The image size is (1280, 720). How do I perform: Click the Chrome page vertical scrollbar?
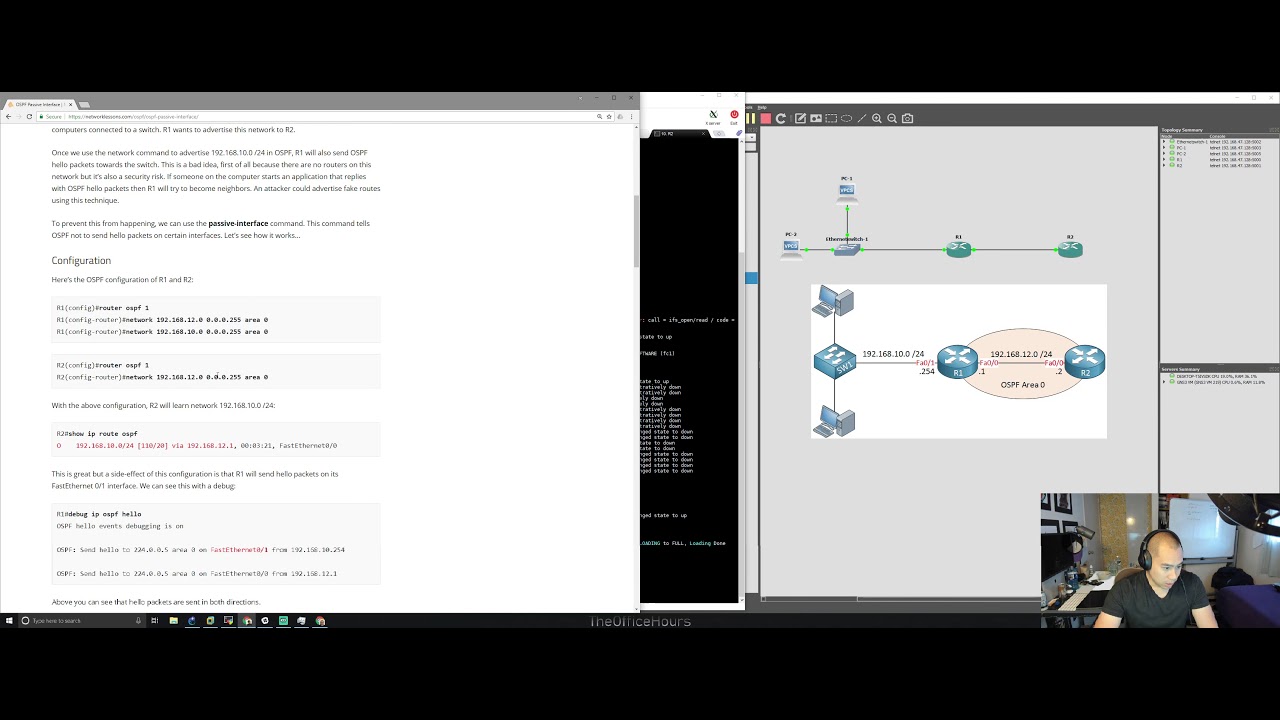[636, 230]
